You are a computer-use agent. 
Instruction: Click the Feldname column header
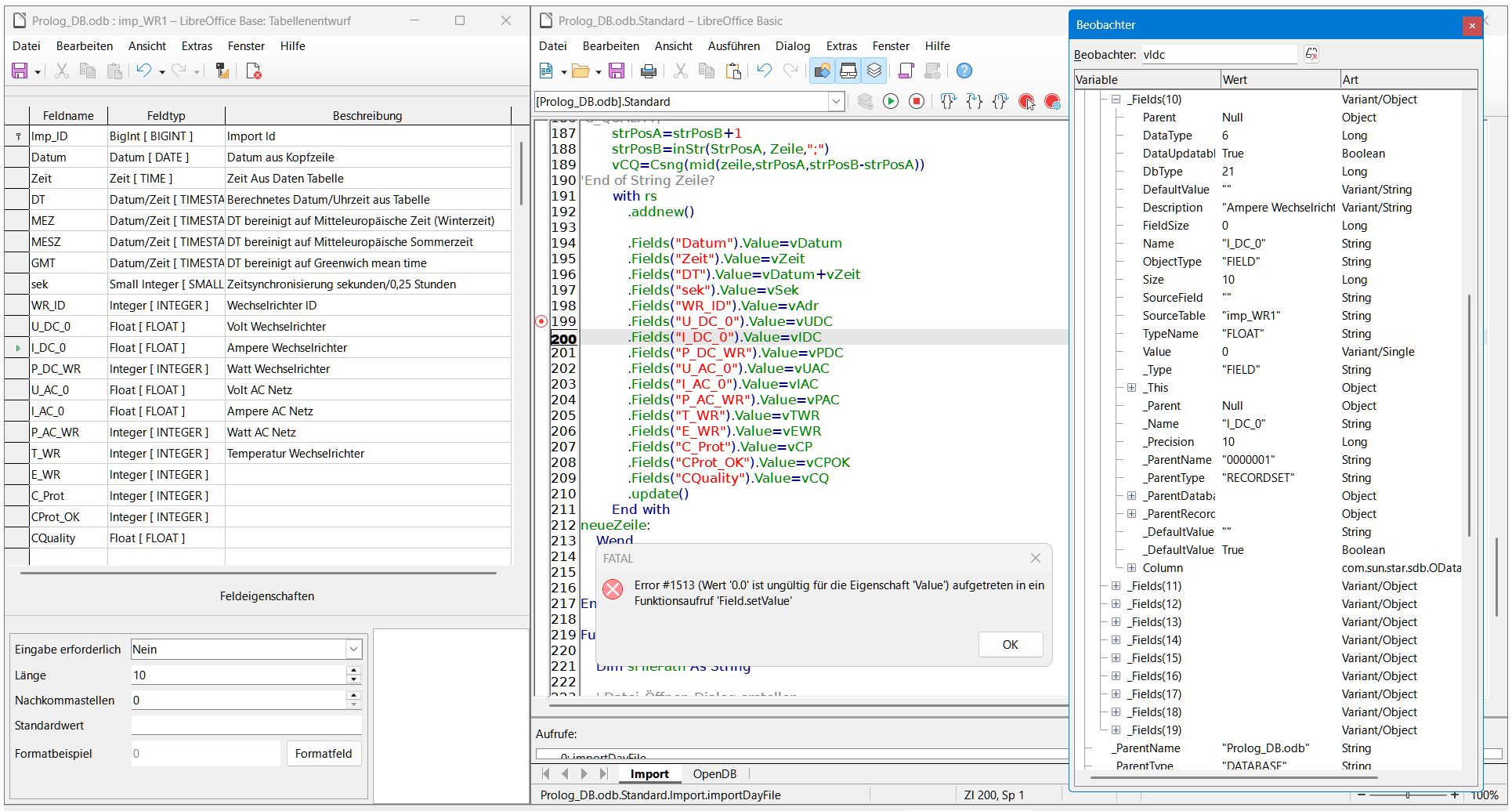point(68,116)
